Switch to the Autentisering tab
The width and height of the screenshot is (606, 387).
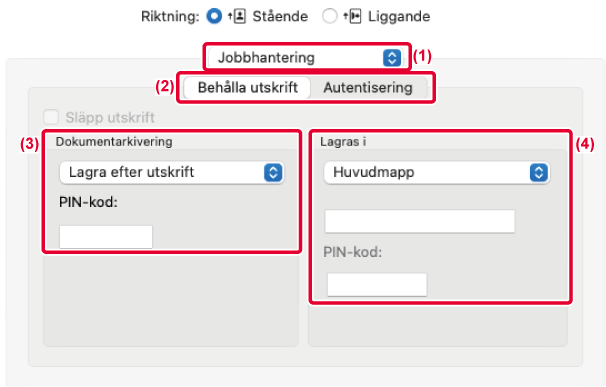pyautogui.click(x=368, y=87)
